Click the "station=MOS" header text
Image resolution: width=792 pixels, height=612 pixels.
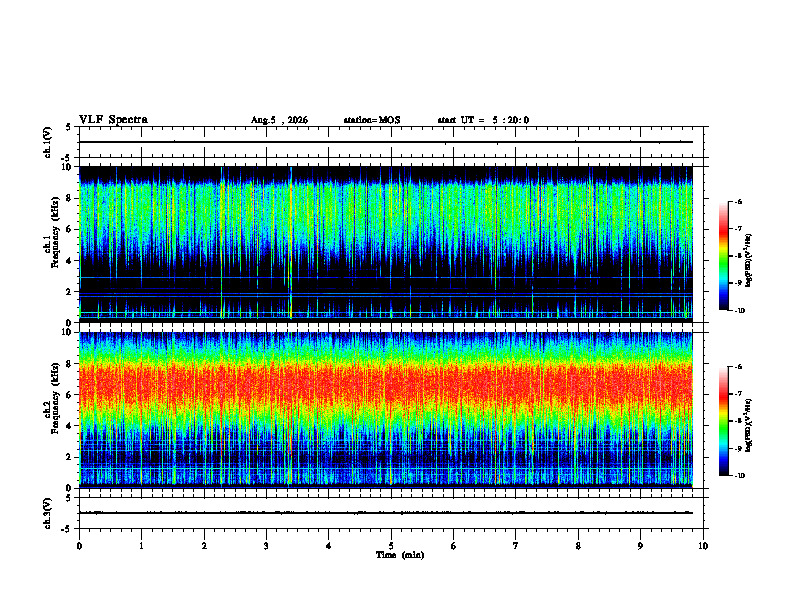tap(372, 120)
